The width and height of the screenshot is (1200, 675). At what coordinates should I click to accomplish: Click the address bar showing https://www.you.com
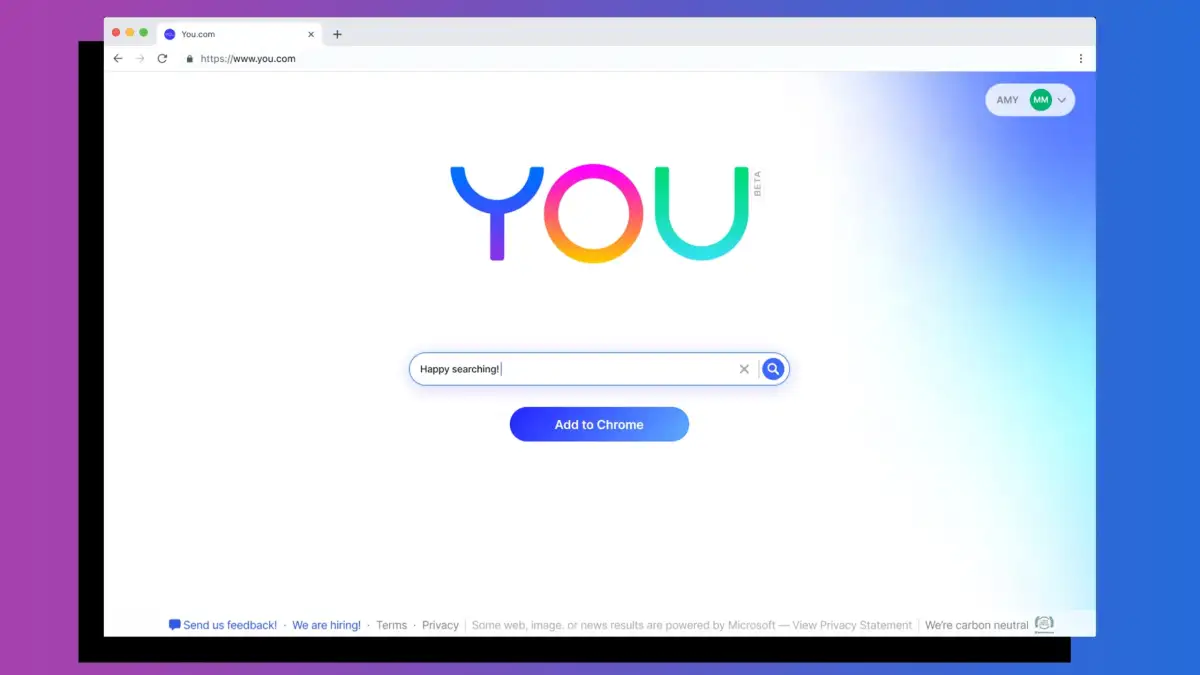[x=248, y=59]
